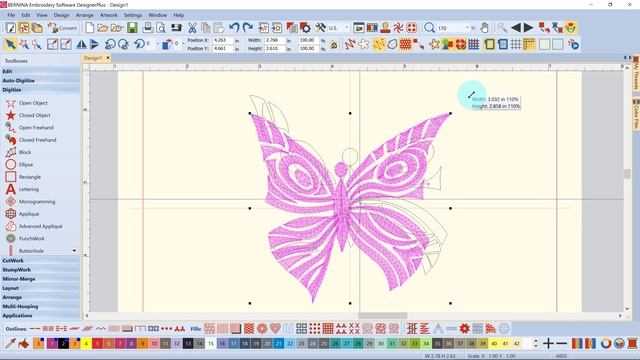
Task: Select blue color swatch 21
Action: click(x=279, y=343)
